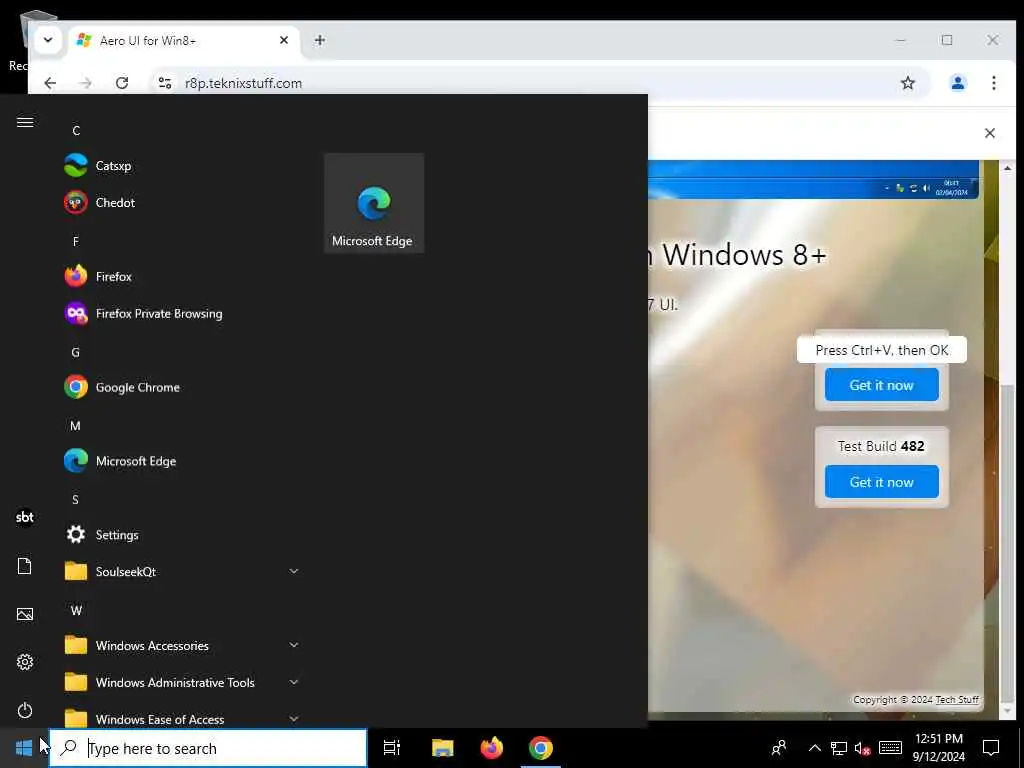This screenshot has width=1024, height=768.
Task: Click the taskbar search box
Action: pos(208,748)
